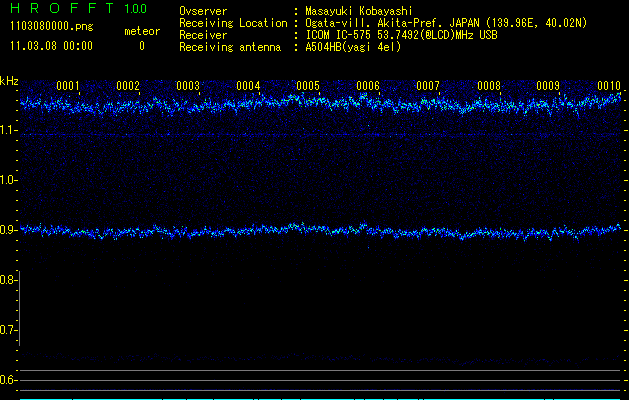
Task: Click the A504HB antenna text
Action: pos(353,47)
